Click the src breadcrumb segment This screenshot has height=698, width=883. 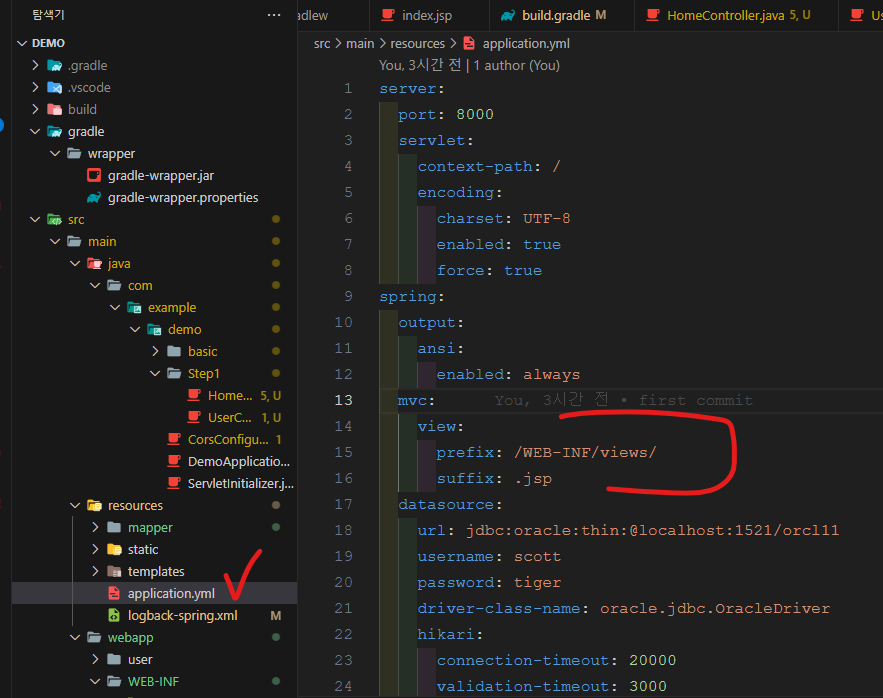tap(322, 43)
